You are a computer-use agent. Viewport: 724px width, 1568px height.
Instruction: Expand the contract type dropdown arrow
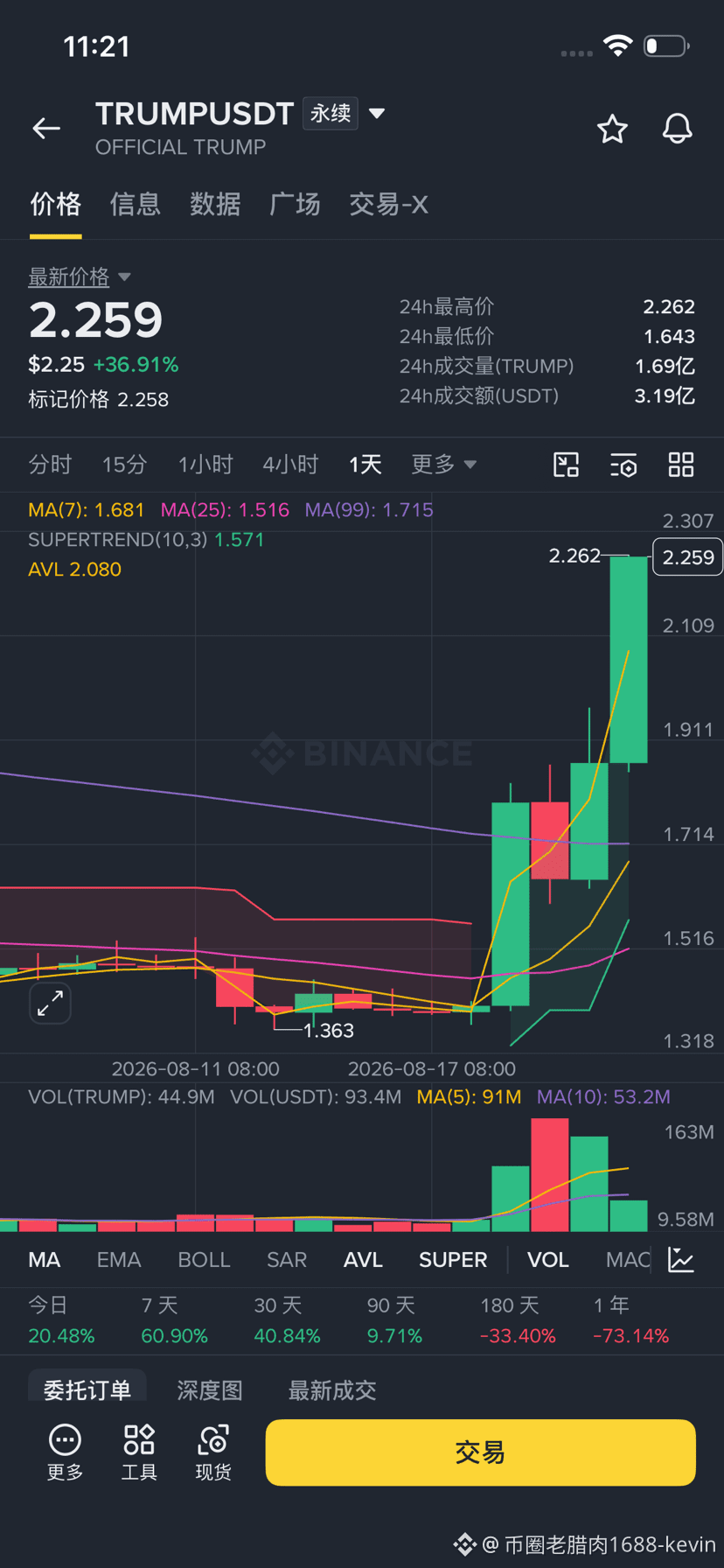tap(377, 114)
